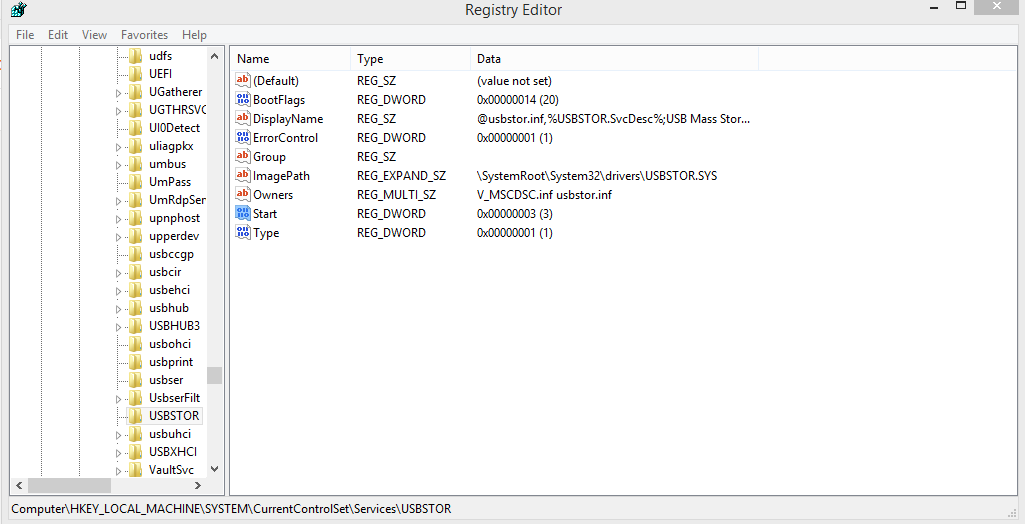Select the Type DWORD value icon
This screenshot has height=524, width=1025.
[x=243, y=232]
